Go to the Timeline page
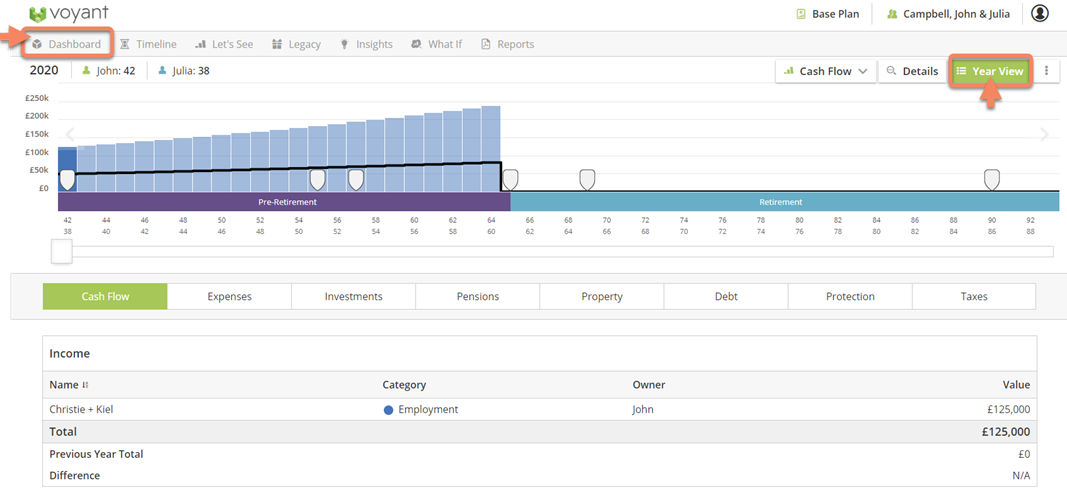Image resolution: width=1067 pixels, height=495 pixels. tap(148, 44)
